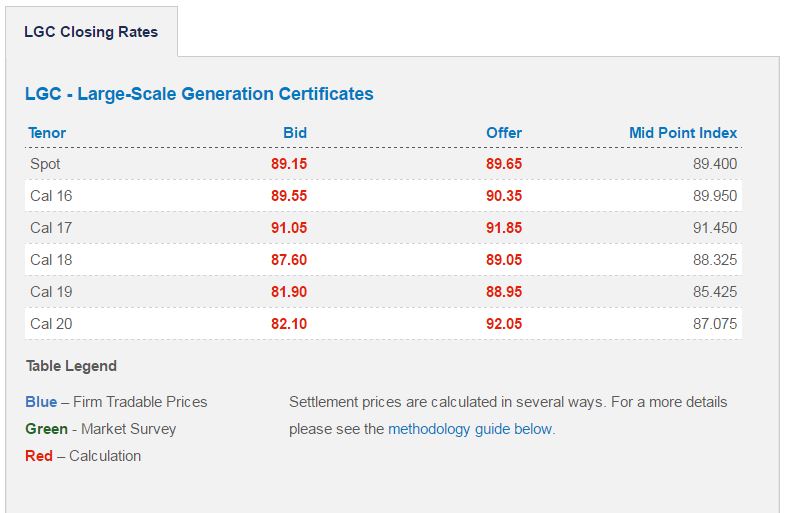
Task: Select the Cal 19 row label
Action: [51, 292]
